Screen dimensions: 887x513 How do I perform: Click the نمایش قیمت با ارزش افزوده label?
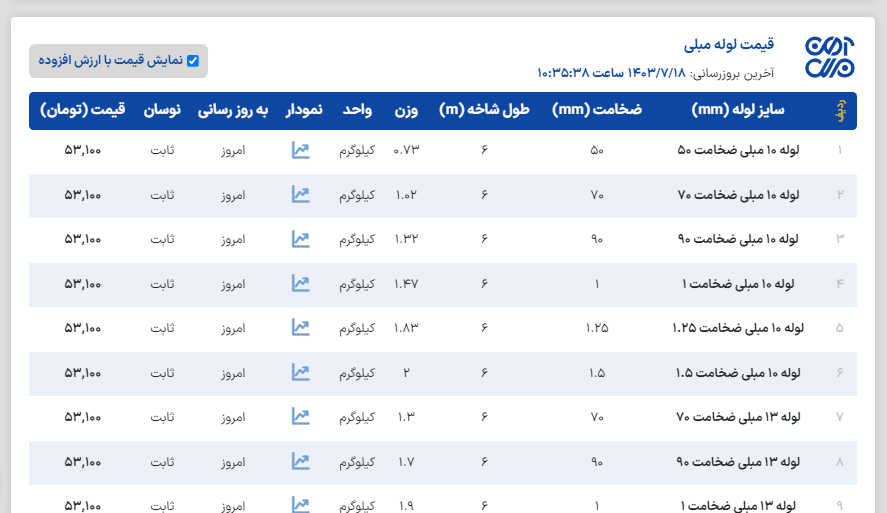click(x=111, y=61)
